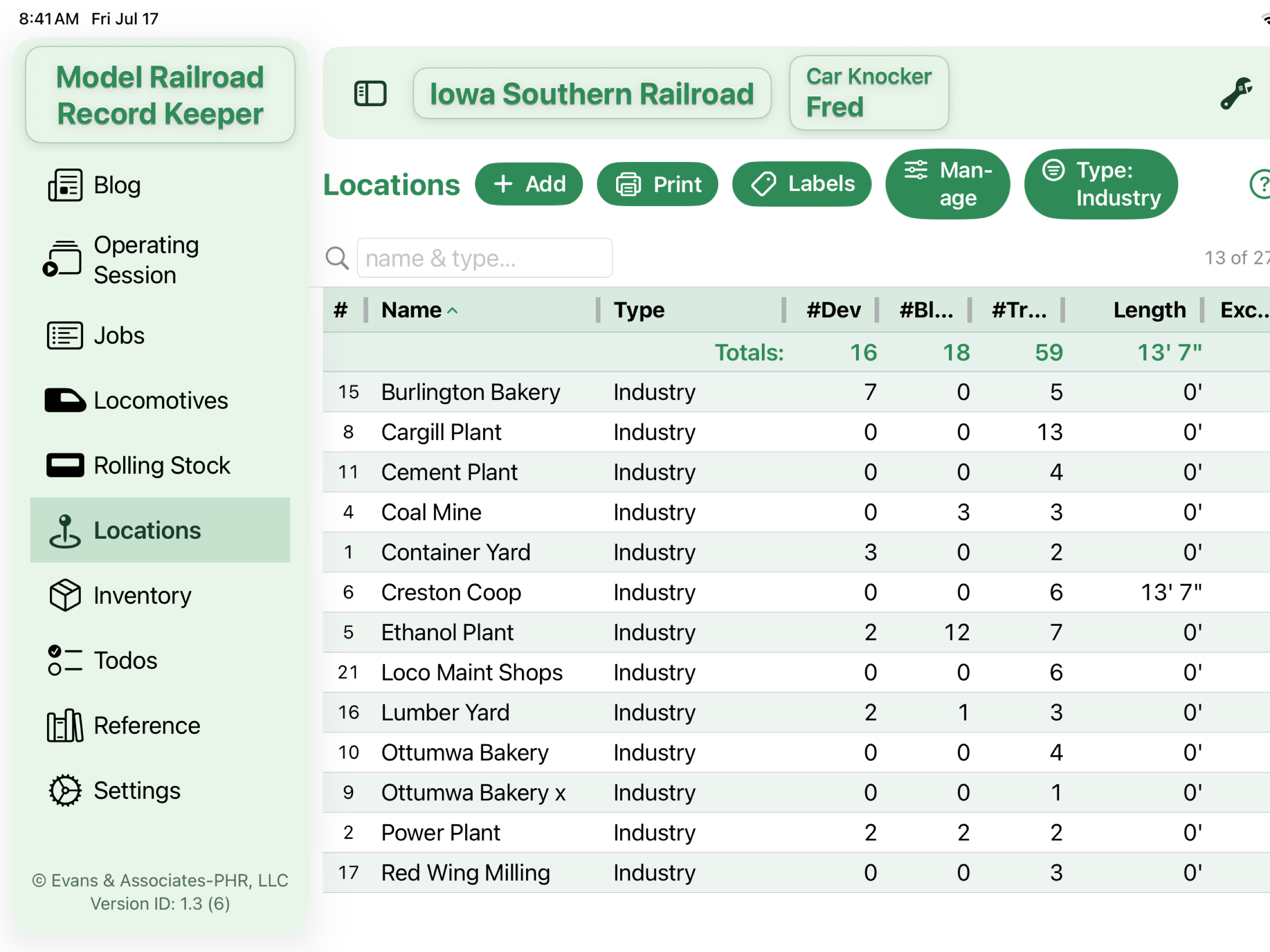1270x952 pixels.
Task: Click Ethanol Plant's 12 blocks value
Action: 957,632
